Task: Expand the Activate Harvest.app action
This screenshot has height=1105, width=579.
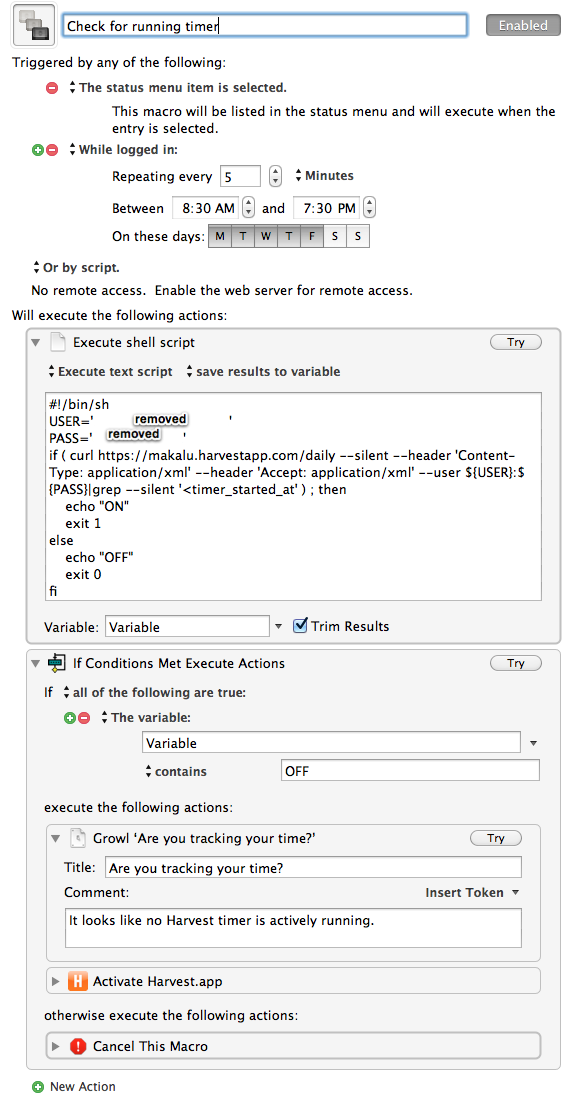Action: pyautogui.click(x=56, y=981)
